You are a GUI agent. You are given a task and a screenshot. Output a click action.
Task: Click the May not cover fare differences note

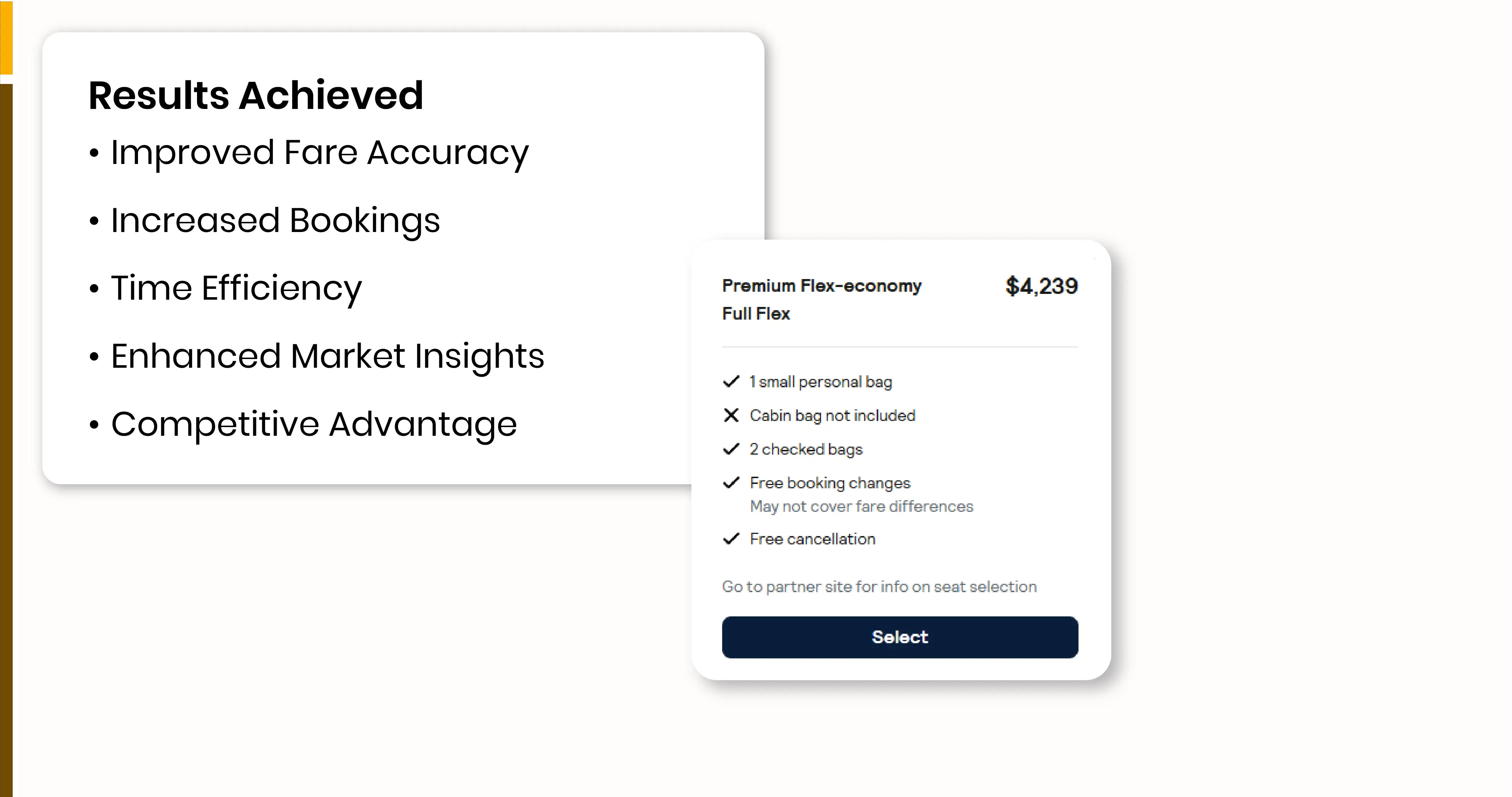click(861, 506)
